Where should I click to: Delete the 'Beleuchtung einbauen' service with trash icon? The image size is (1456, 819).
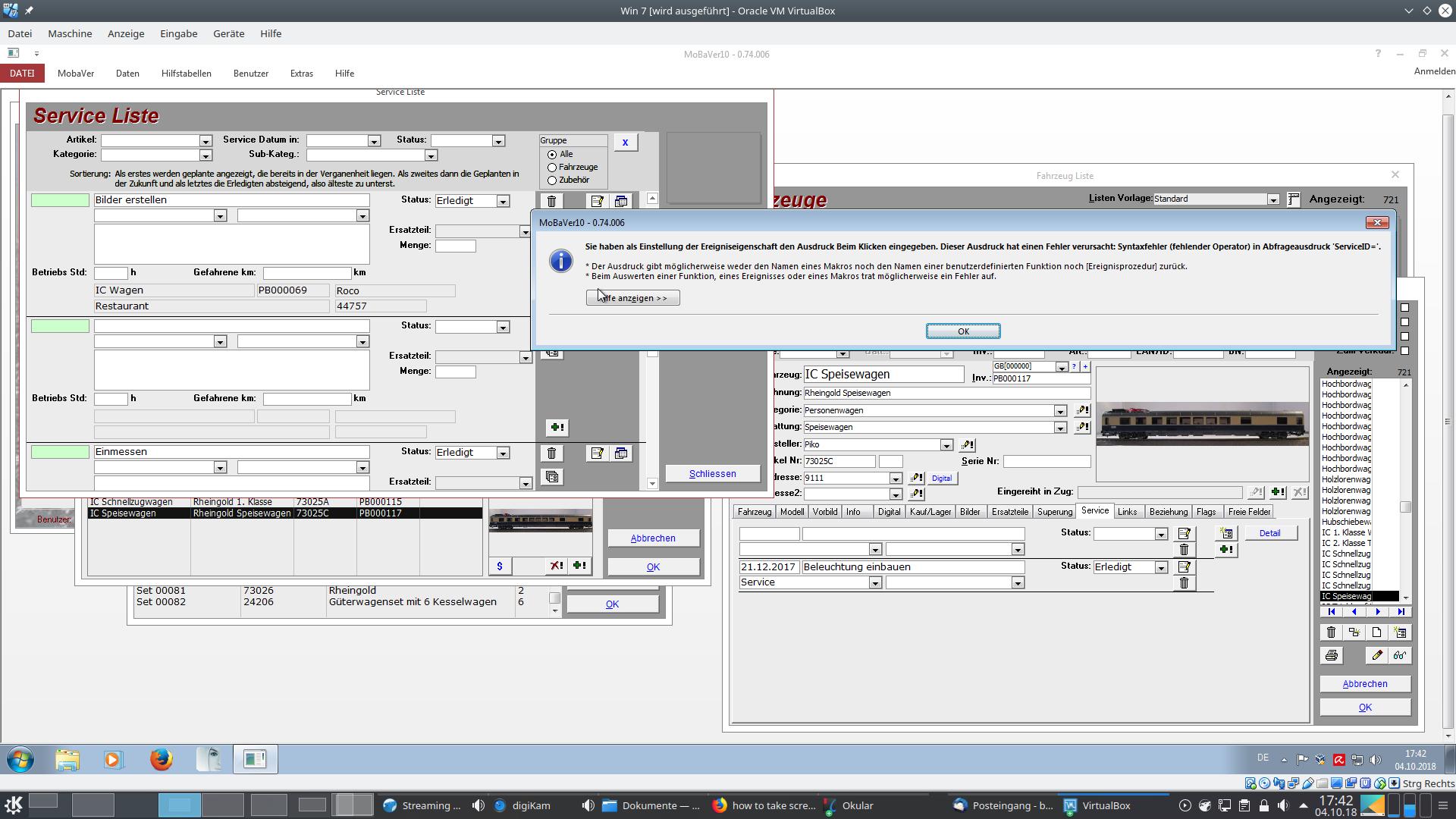click(x=1184, y=583)
